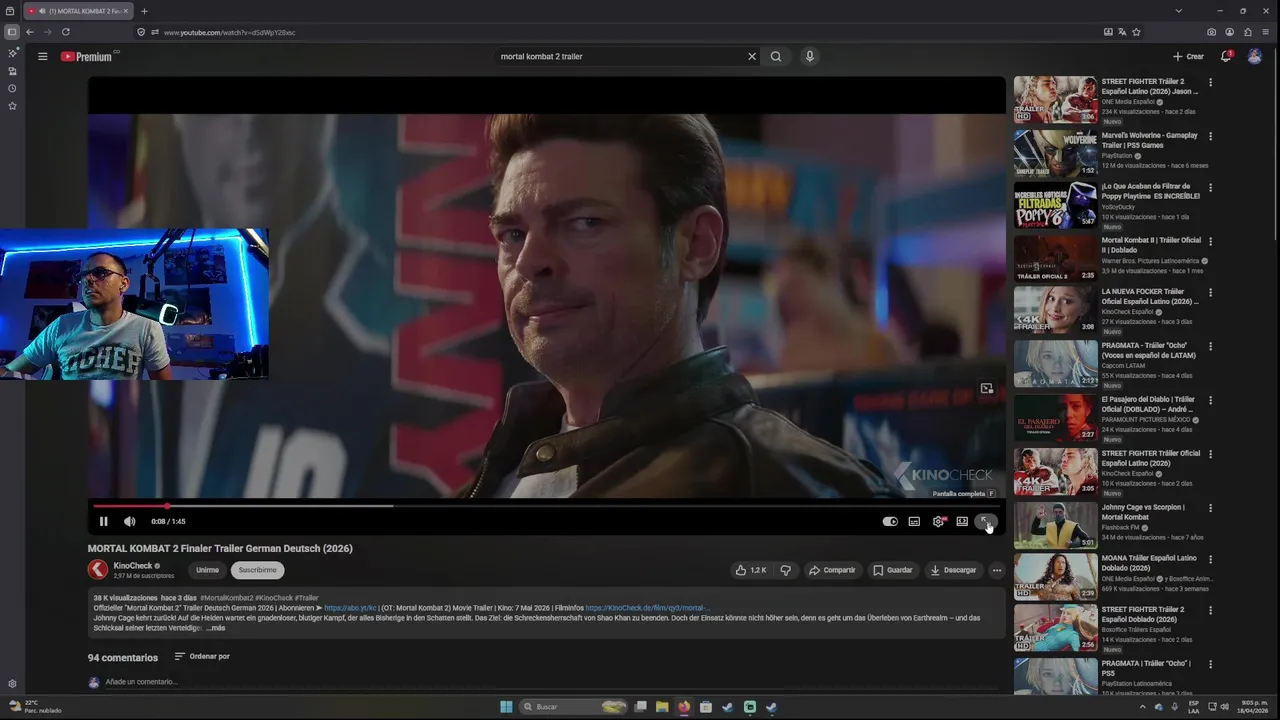Click the Compartir button
This screenshot has height=720, width=1280.
832,570
